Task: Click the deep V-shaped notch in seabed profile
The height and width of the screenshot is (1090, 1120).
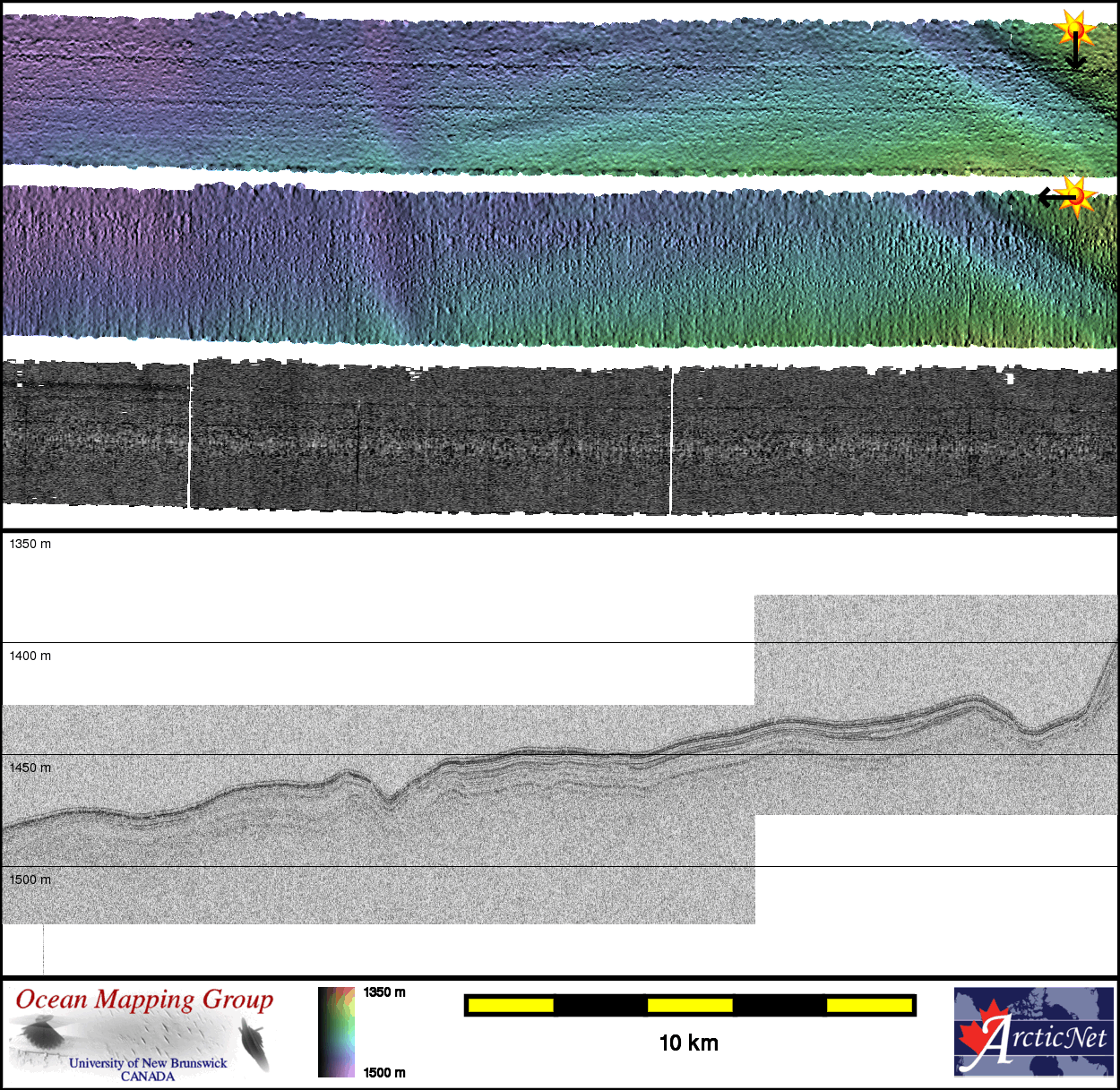Action: [x=389, y=800]
